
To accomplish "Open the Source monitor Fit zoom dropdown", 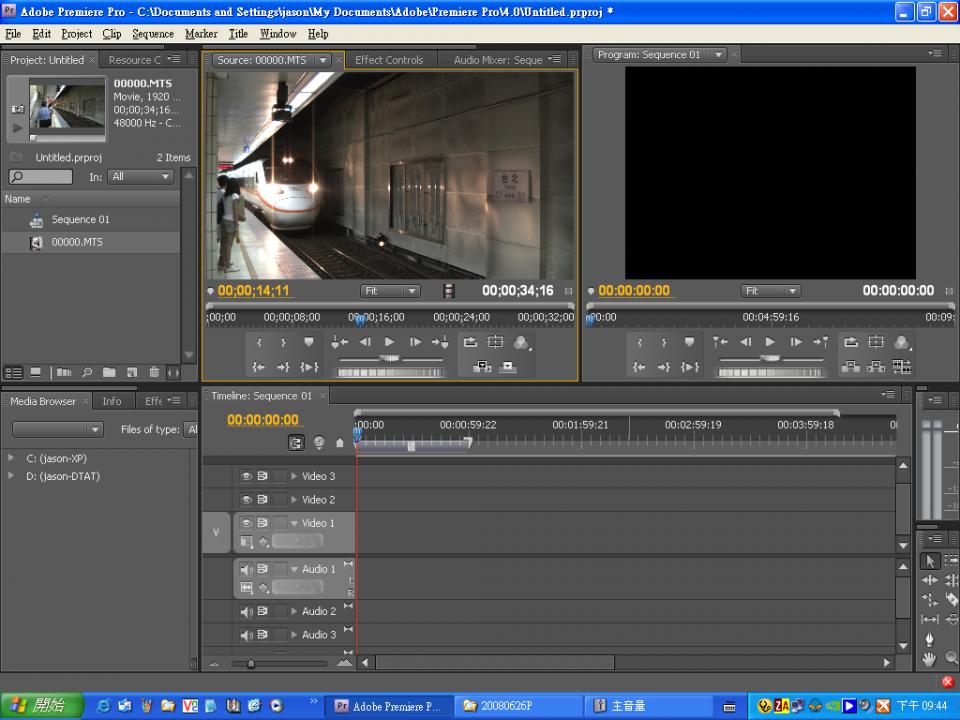I will [x=390, y=291].
